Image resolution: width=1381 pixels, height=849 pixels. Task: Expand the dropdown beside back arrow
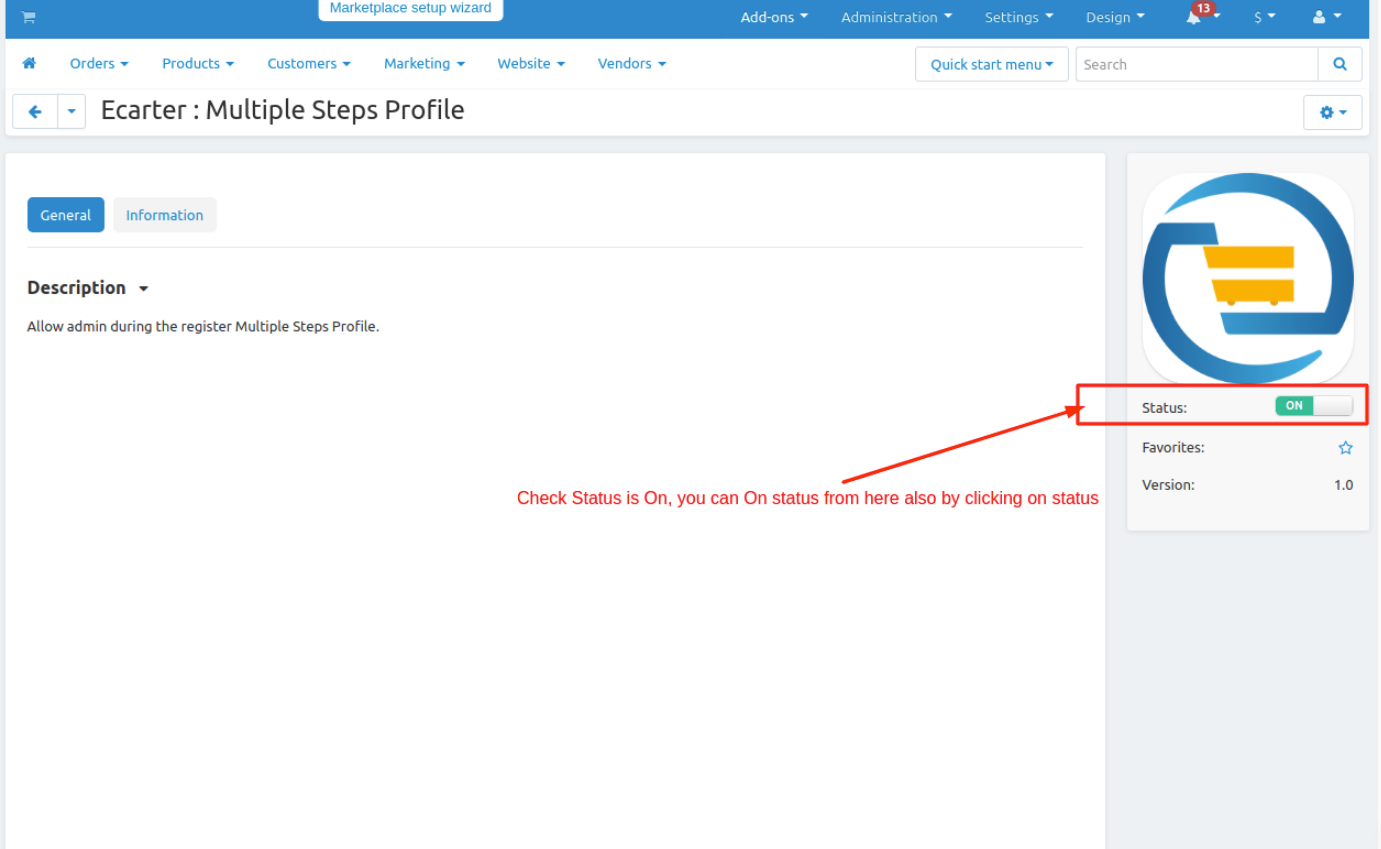click(71, 112)
